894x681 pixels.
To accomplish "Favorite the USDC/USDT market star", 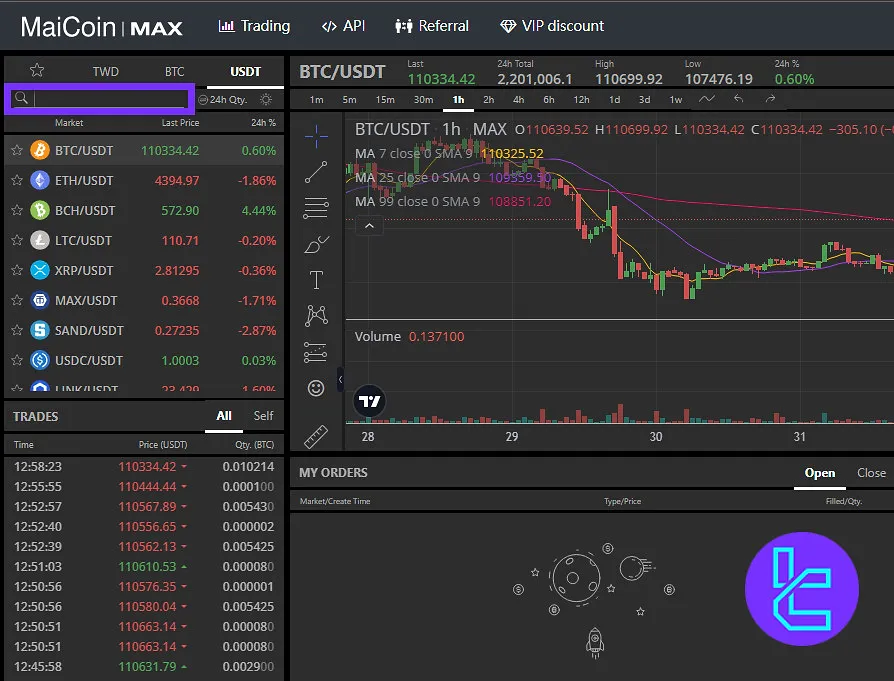I will [17, 360].
